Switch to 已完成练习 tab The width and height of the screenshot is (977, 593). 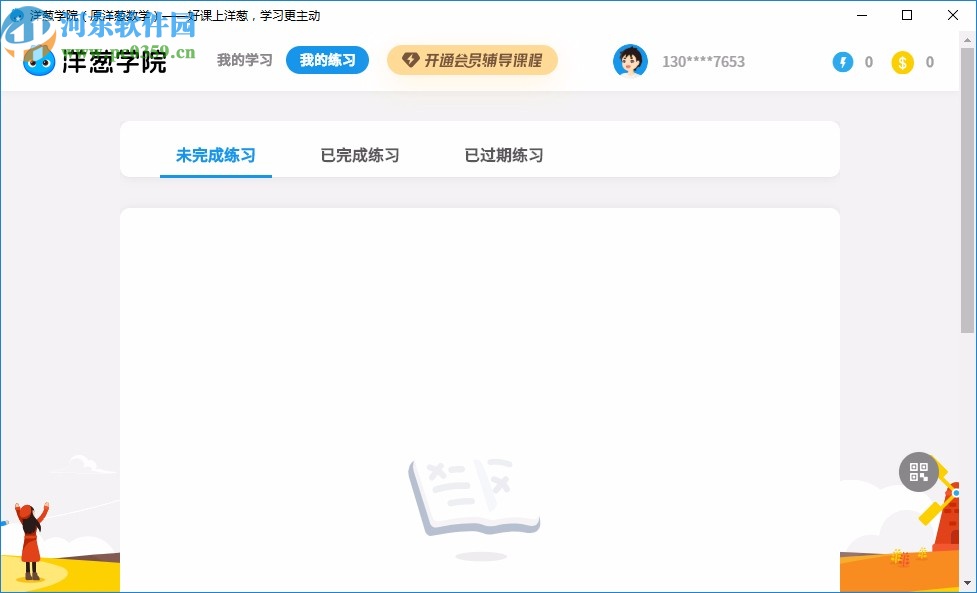[359, 156]
